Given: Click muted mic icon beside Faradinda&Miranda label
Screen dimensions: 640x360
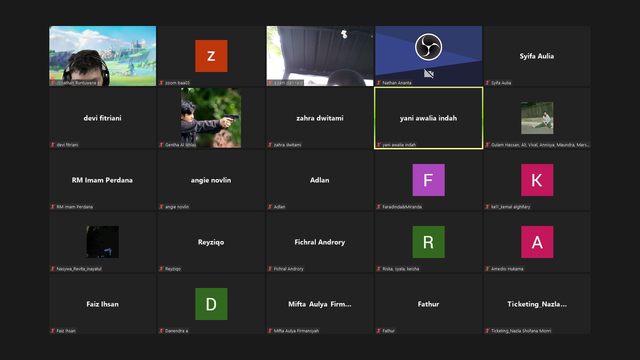Looking at the screenshot, I should click(379, 207).
